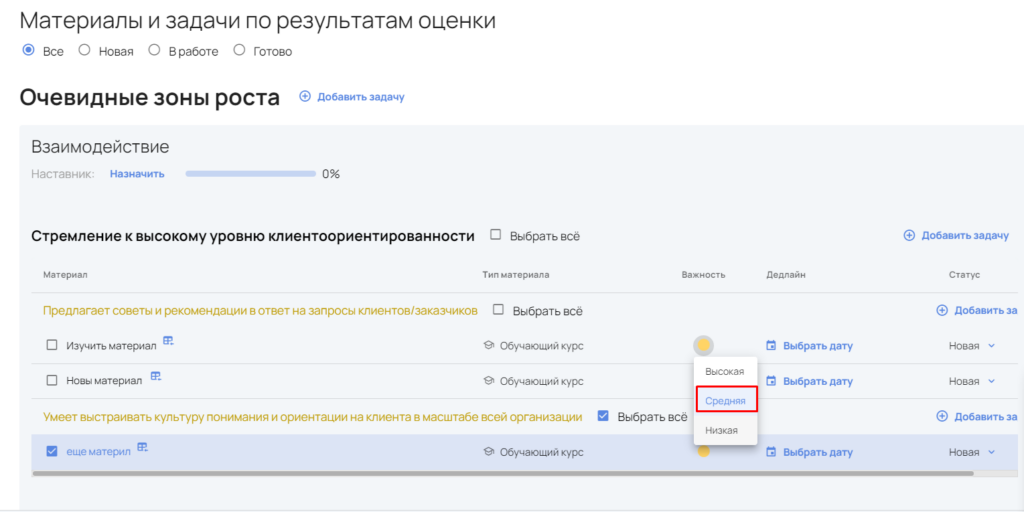This screenshot has width=1024, height=512.
Task: Select the Готово radio filter
Action: pos(239,50)
